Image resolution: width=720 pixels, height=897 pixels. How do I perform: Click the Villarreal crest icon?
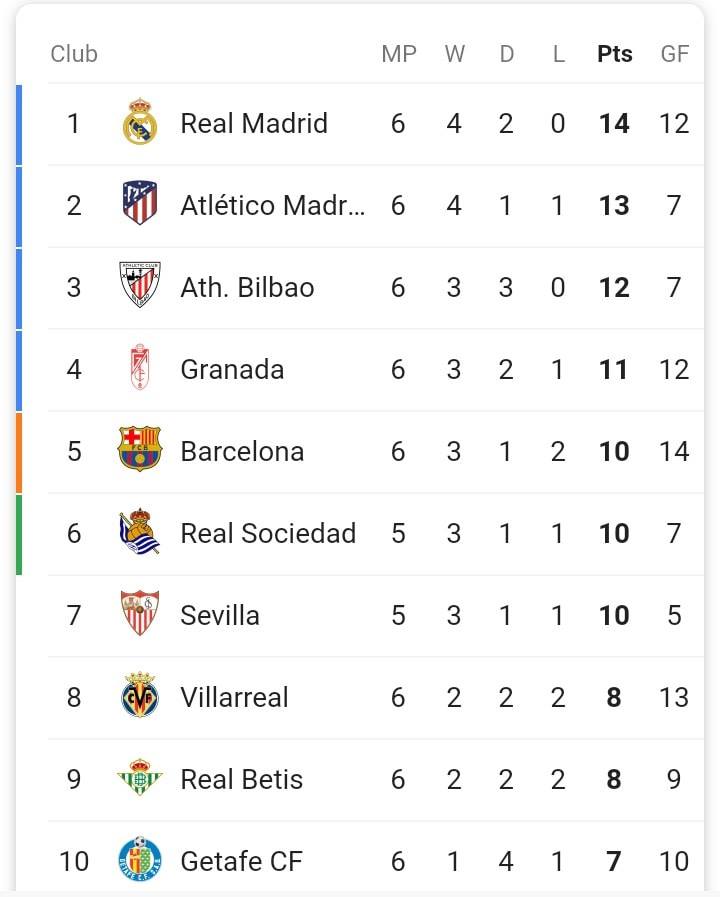tap(140, 695)
